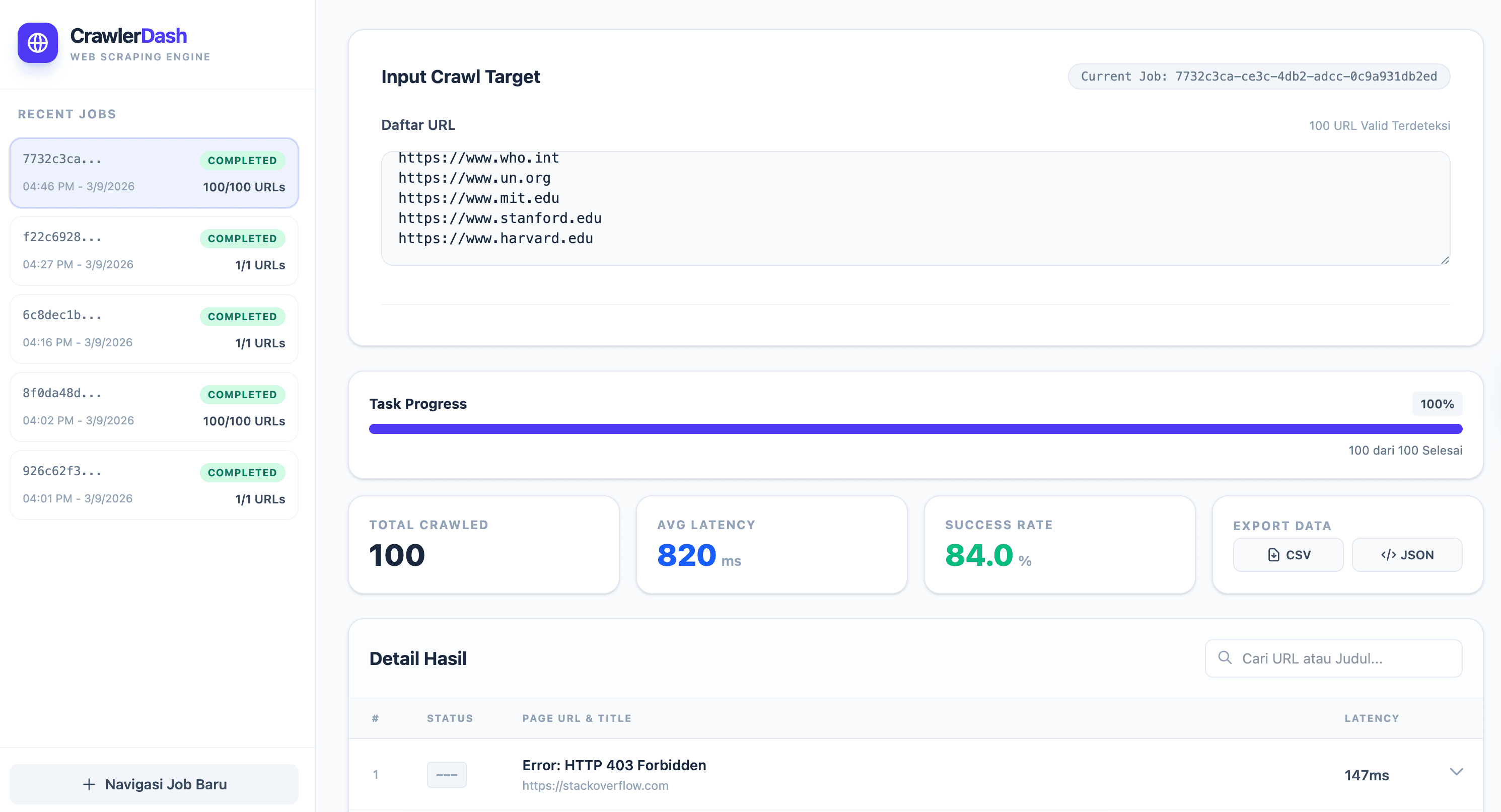Click the 100 dari 100 Selesai text
The image size is (1501, 812).
coord(1405,450)
